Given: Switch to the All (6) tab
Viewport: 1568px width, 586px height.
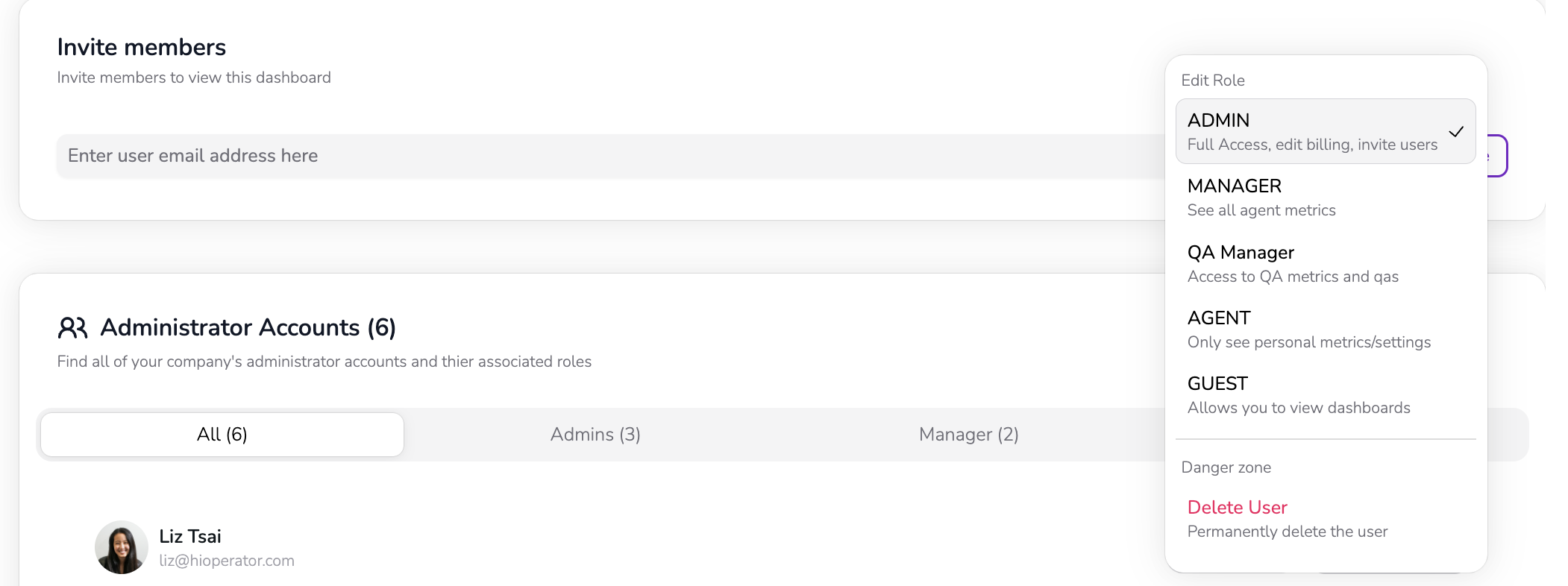Looking at the screenshot, I should point(222,435).
